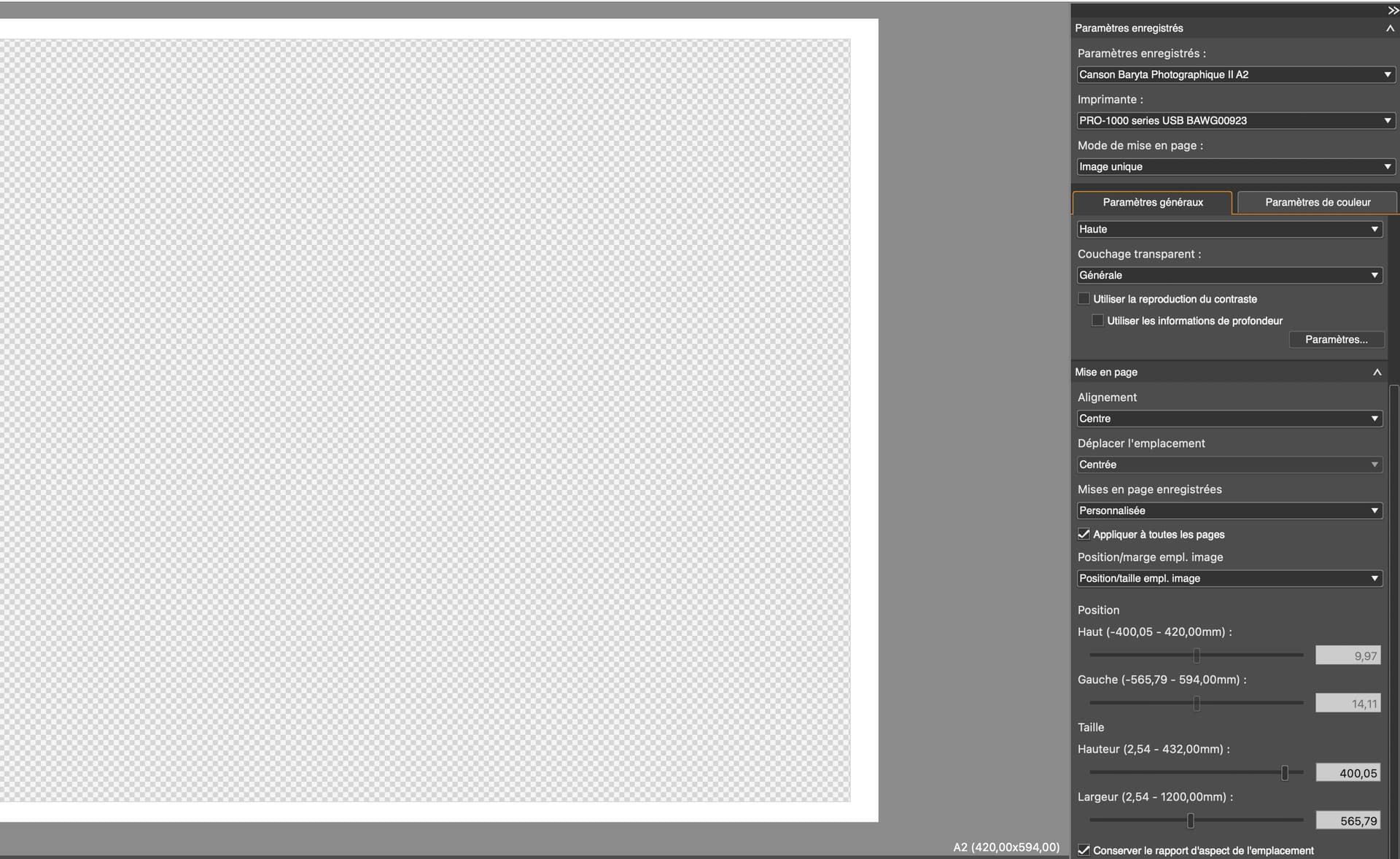The width and height of the screenshot is (1400, 859).
Task: Select the Paramètres généraux tab
Action: [x=1152, y=203]
